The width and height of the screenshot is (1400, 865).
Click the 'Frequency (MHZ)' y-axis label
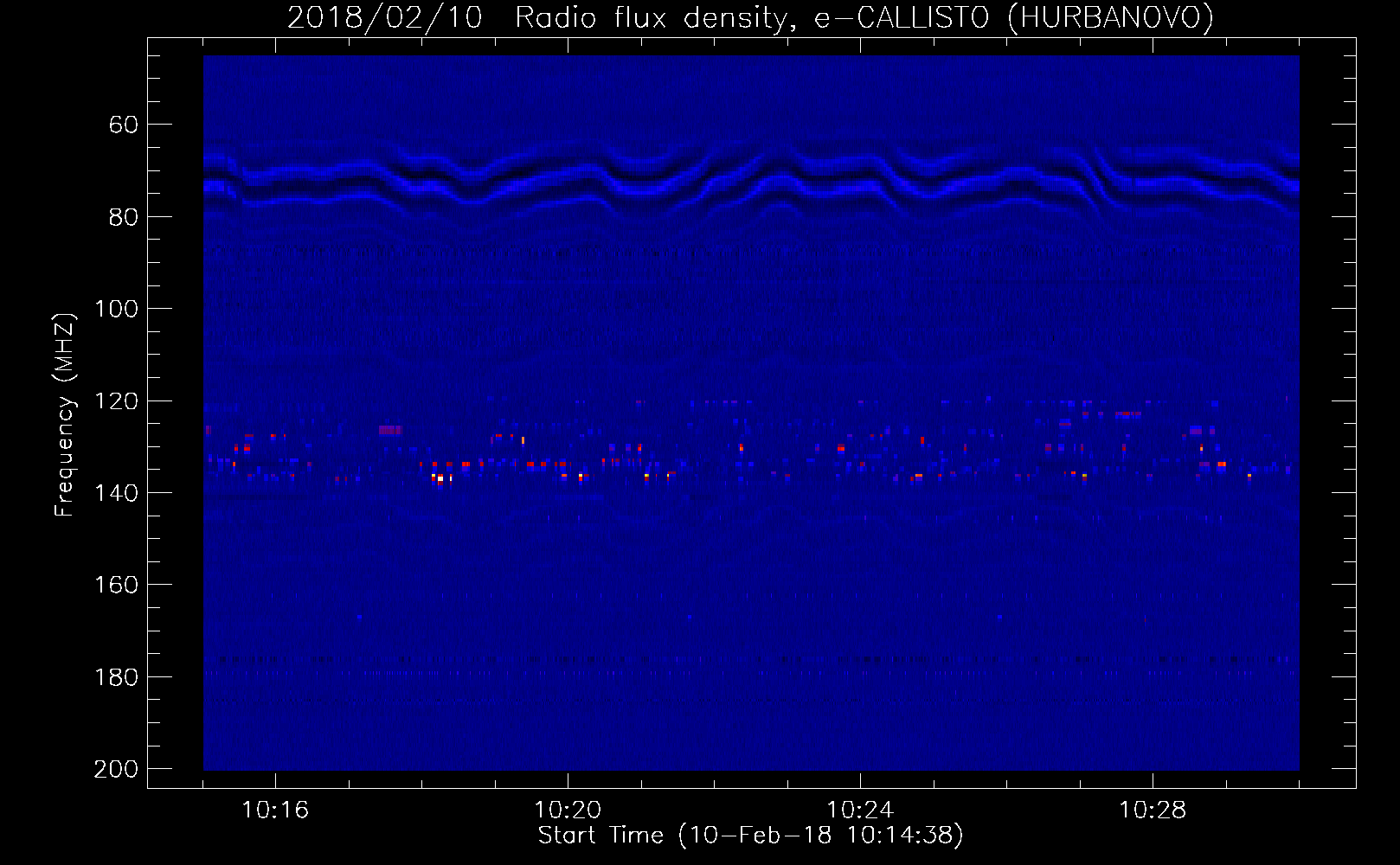pyautogui.click(x=65, y=414)
